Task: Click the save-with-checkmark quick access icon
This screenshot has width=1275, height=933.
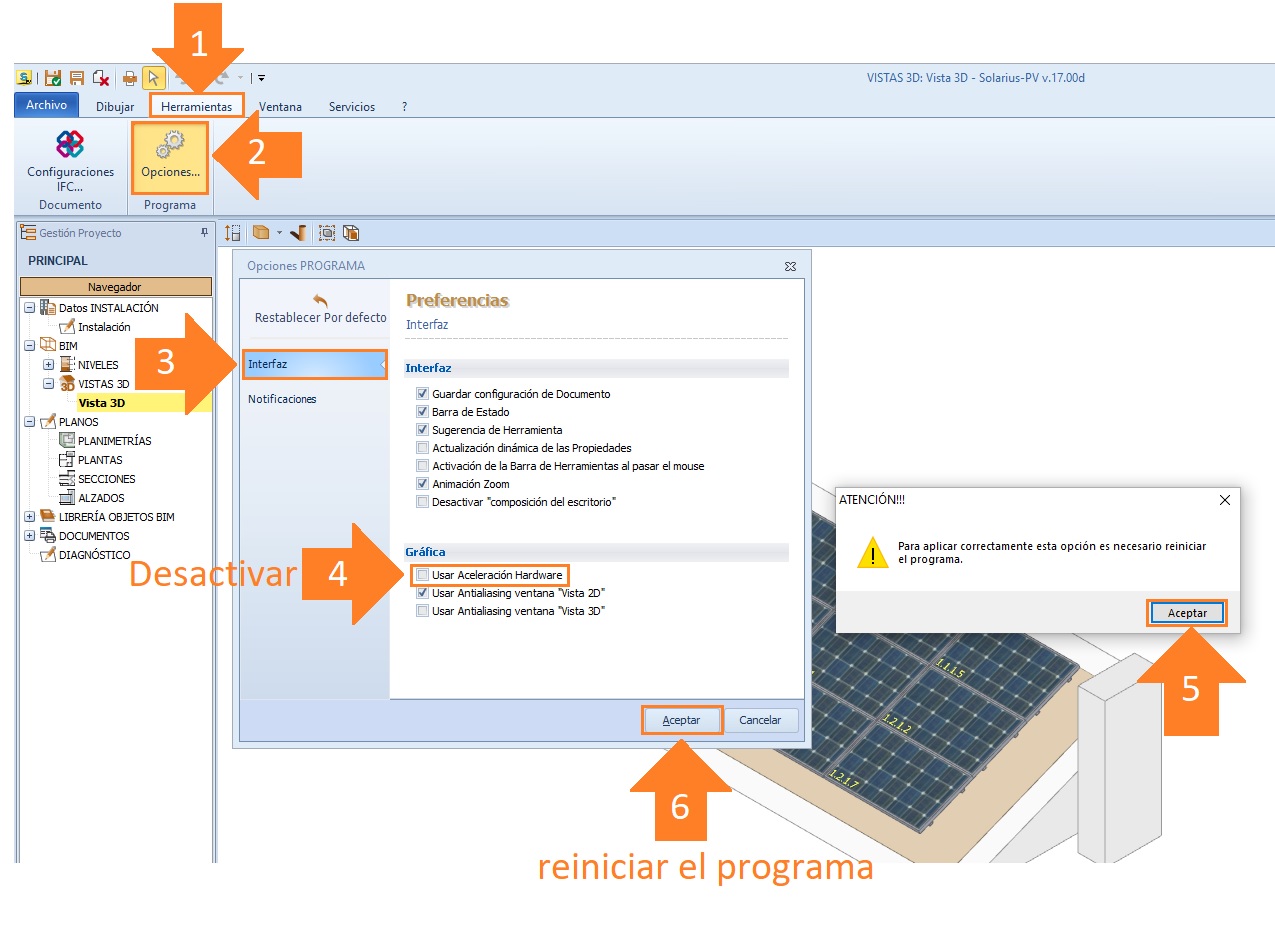Action: pos(53,77)
